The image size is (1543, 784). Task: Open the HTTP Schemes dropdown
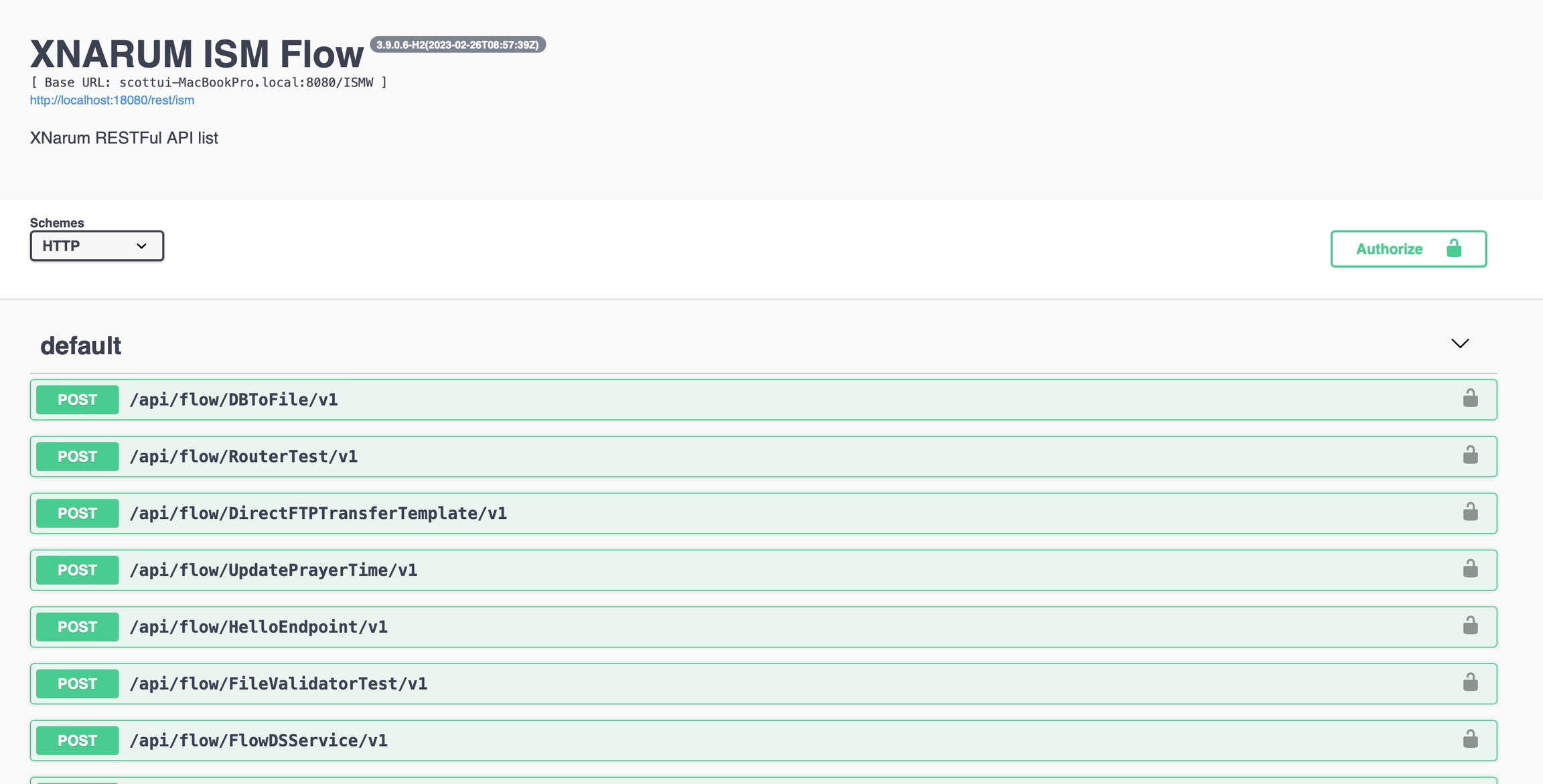(96, 246)
